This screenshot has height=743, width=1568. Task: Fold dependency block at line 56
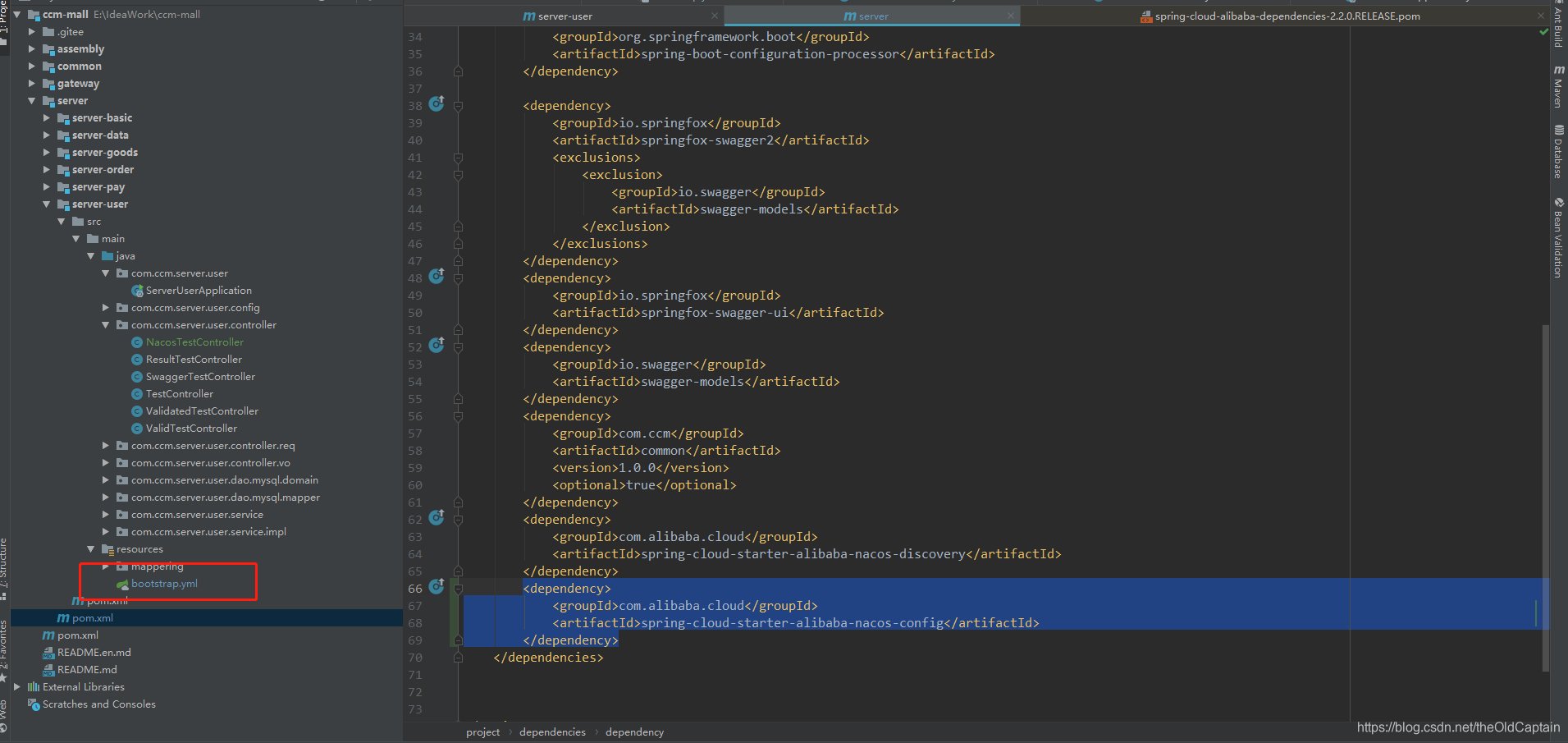tap(458, 416)
